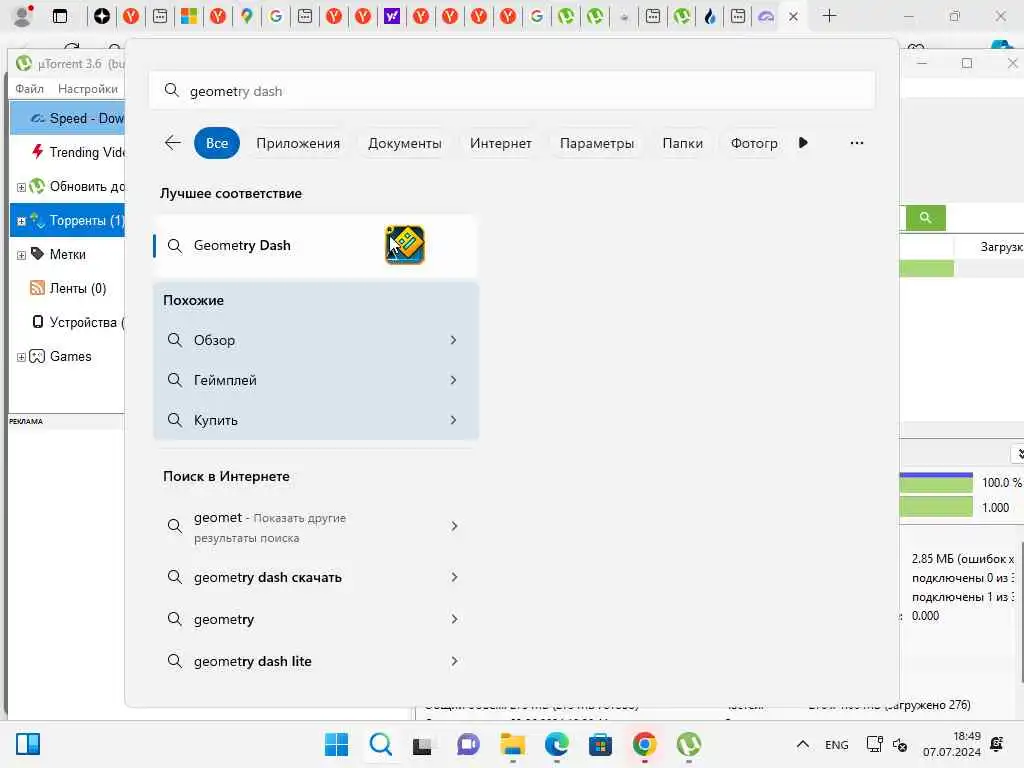The width and height of the screenshot is (1024, 768).
Task: Expand the Games tree node in uTorrent
Action: (x=21, y=357)
